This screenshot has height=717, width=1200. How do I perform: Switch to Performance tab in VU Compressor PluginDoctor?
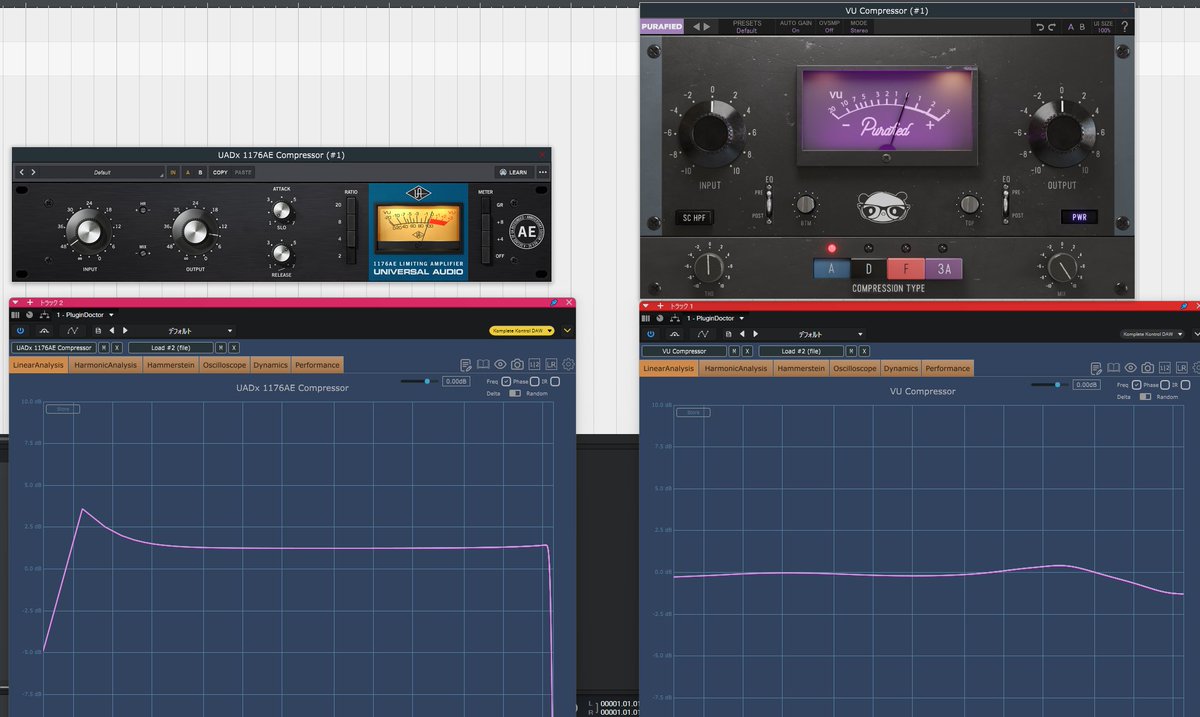click(x=947, y=368)
